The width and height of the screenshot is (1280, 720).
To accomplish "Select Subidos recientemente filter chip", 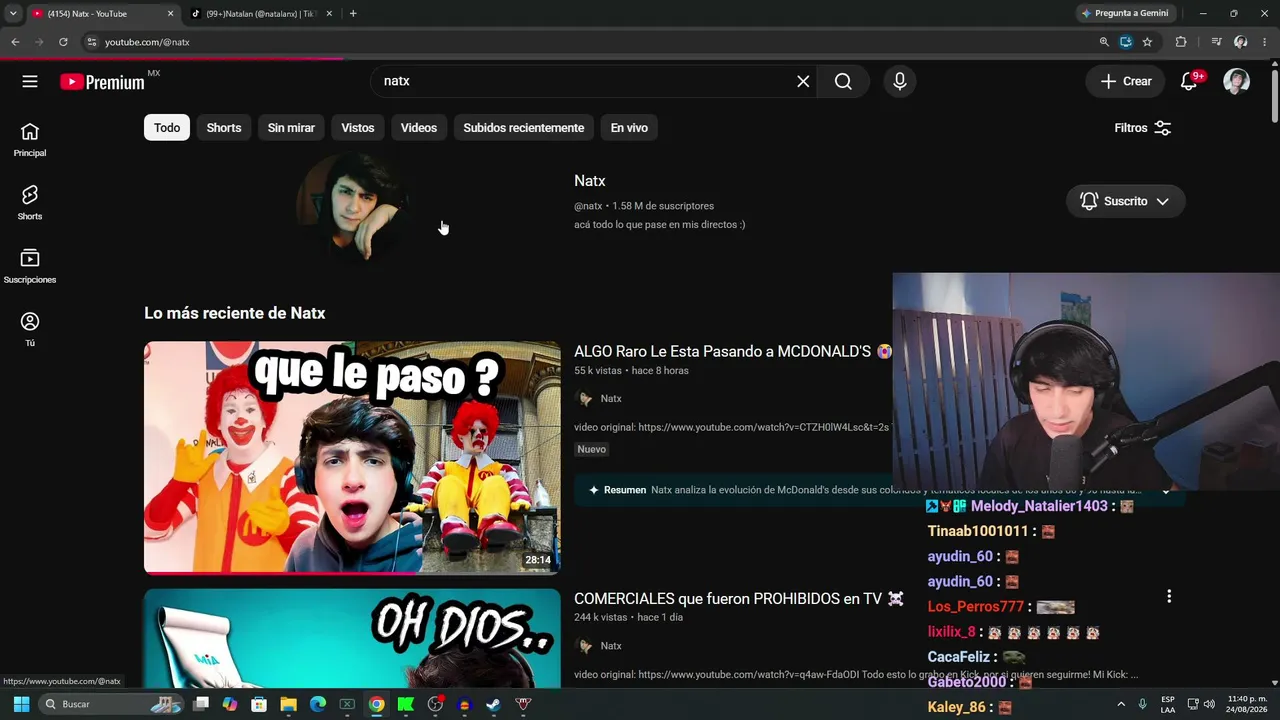I will point(524,128).
